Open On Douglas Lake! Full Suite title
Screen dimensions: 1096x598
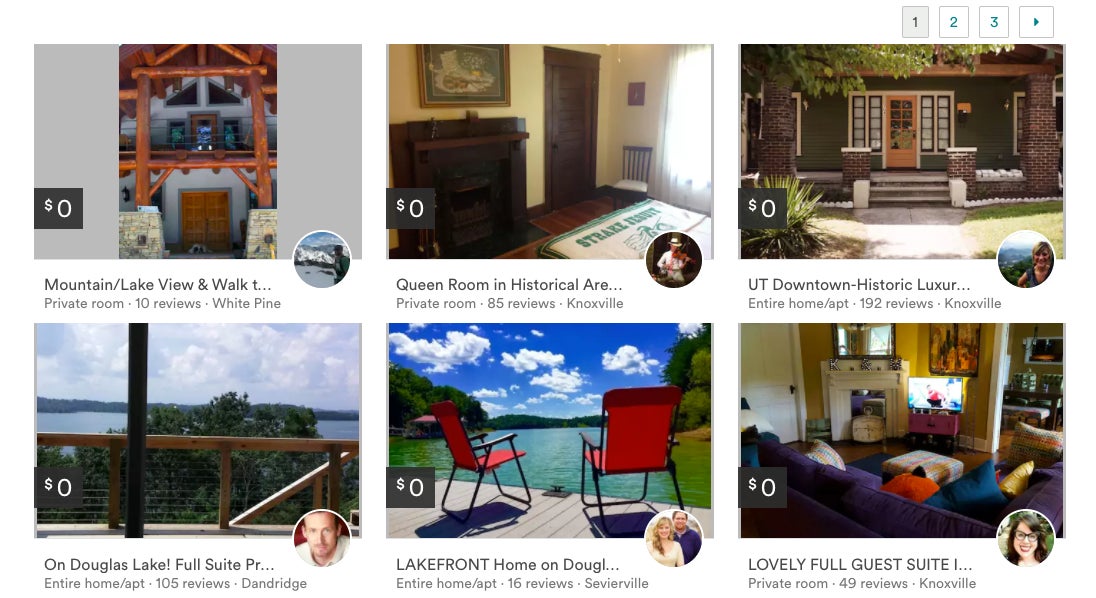point(159,564)
